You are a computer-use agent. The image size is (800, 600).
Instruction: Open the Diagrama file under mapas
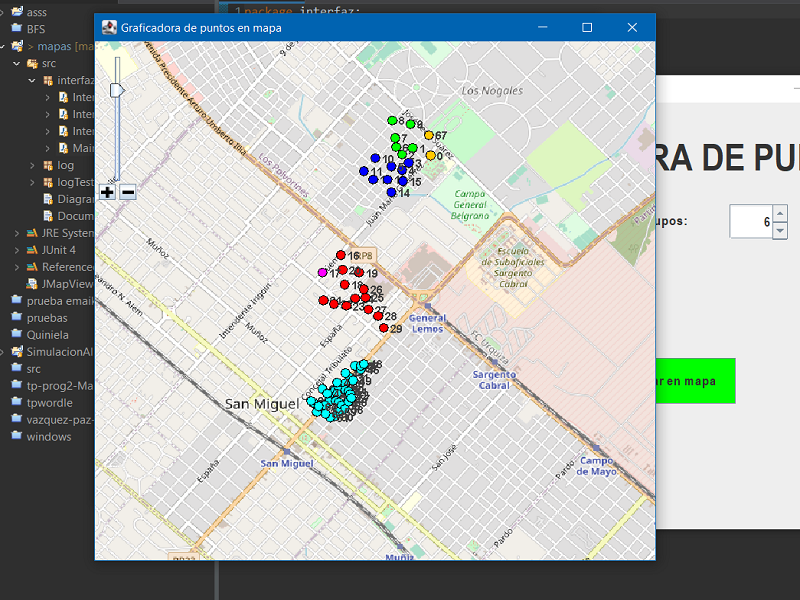click(70, 198)
